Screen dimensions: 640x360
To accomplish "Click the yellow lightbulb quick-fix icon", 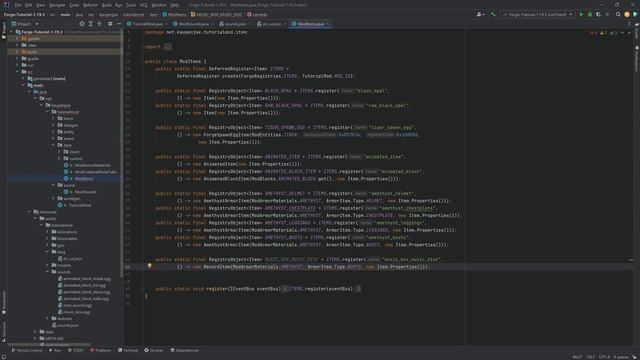I will (149, 266).
